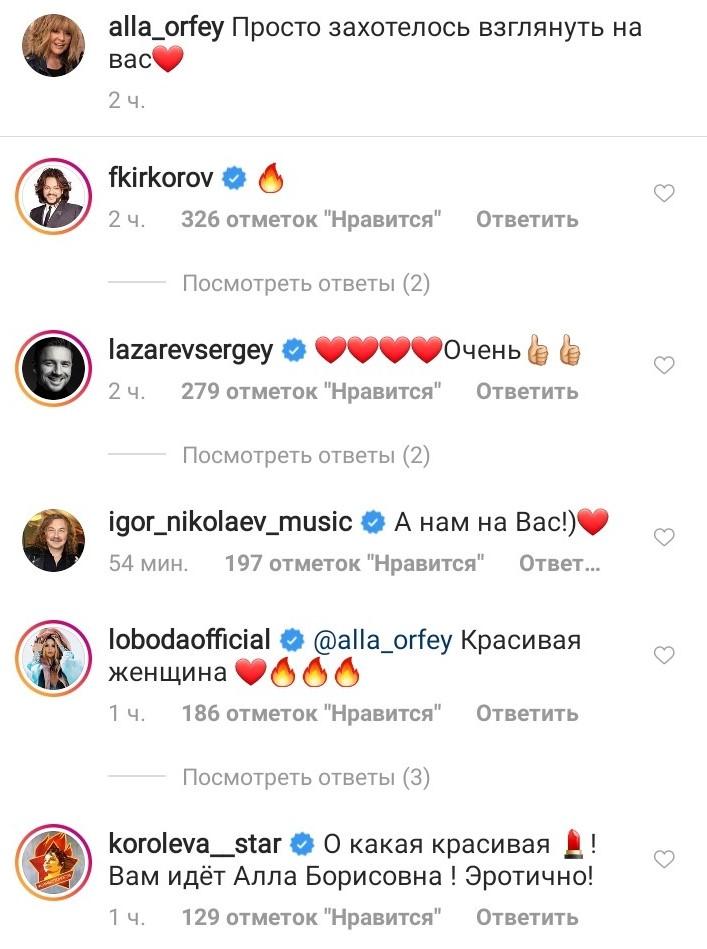The image size is (707, 949).
Task: Reply to fkirkorov's fire emoji comment
Action: tap(527, 220)
